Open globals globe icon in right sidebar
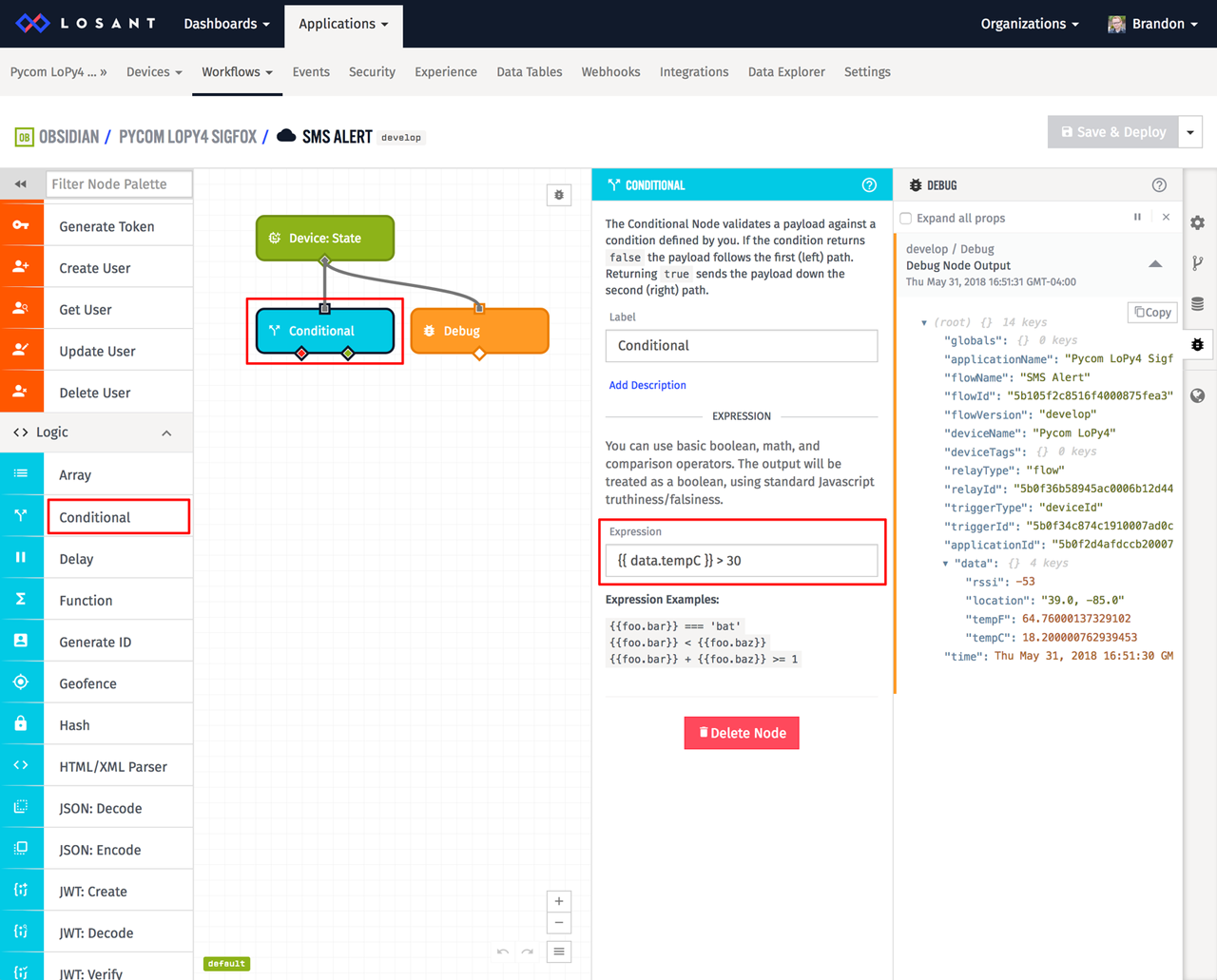 point(1198,396)
